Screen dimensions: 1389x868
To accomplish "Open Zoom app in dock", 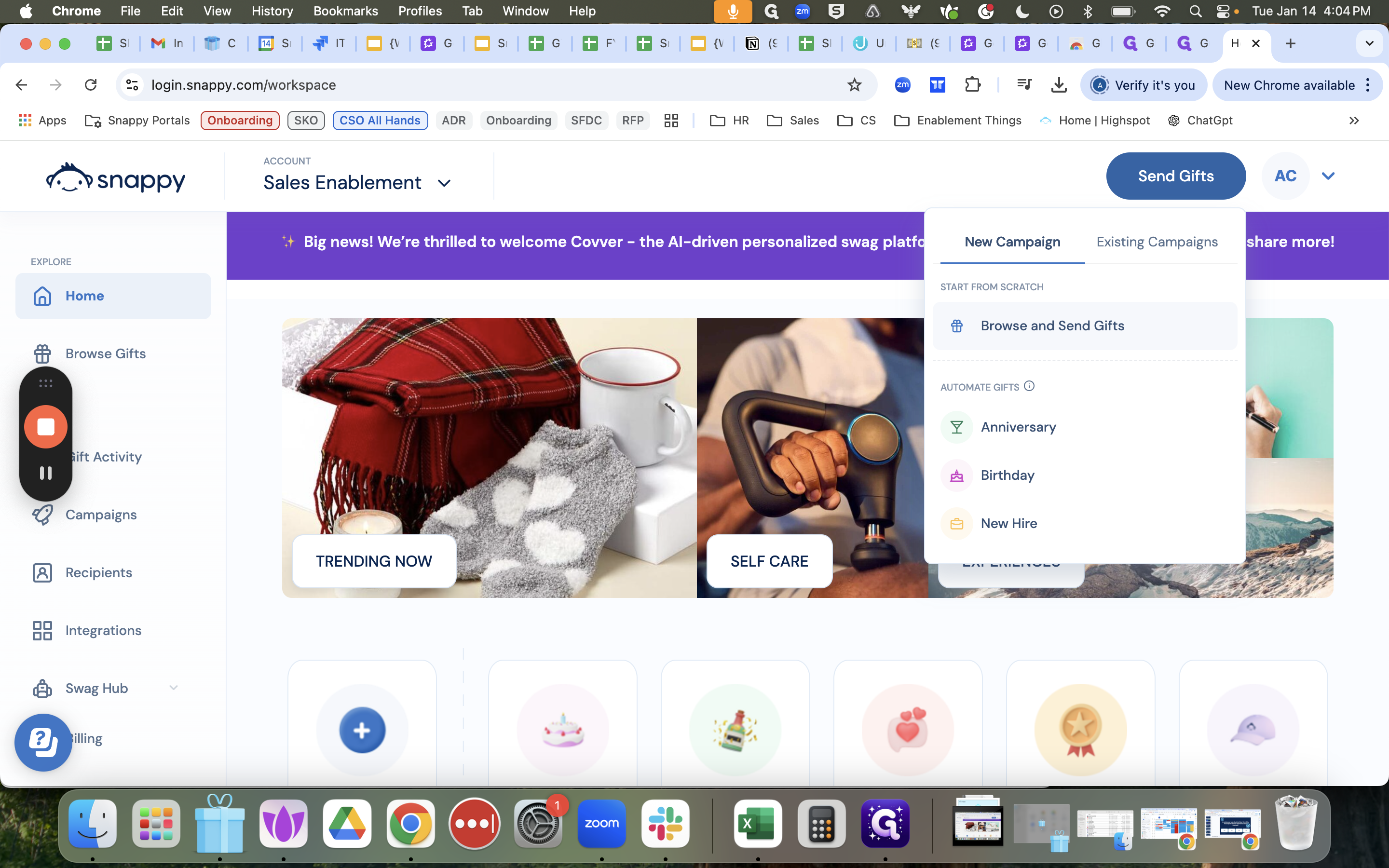I will [601, 824].
